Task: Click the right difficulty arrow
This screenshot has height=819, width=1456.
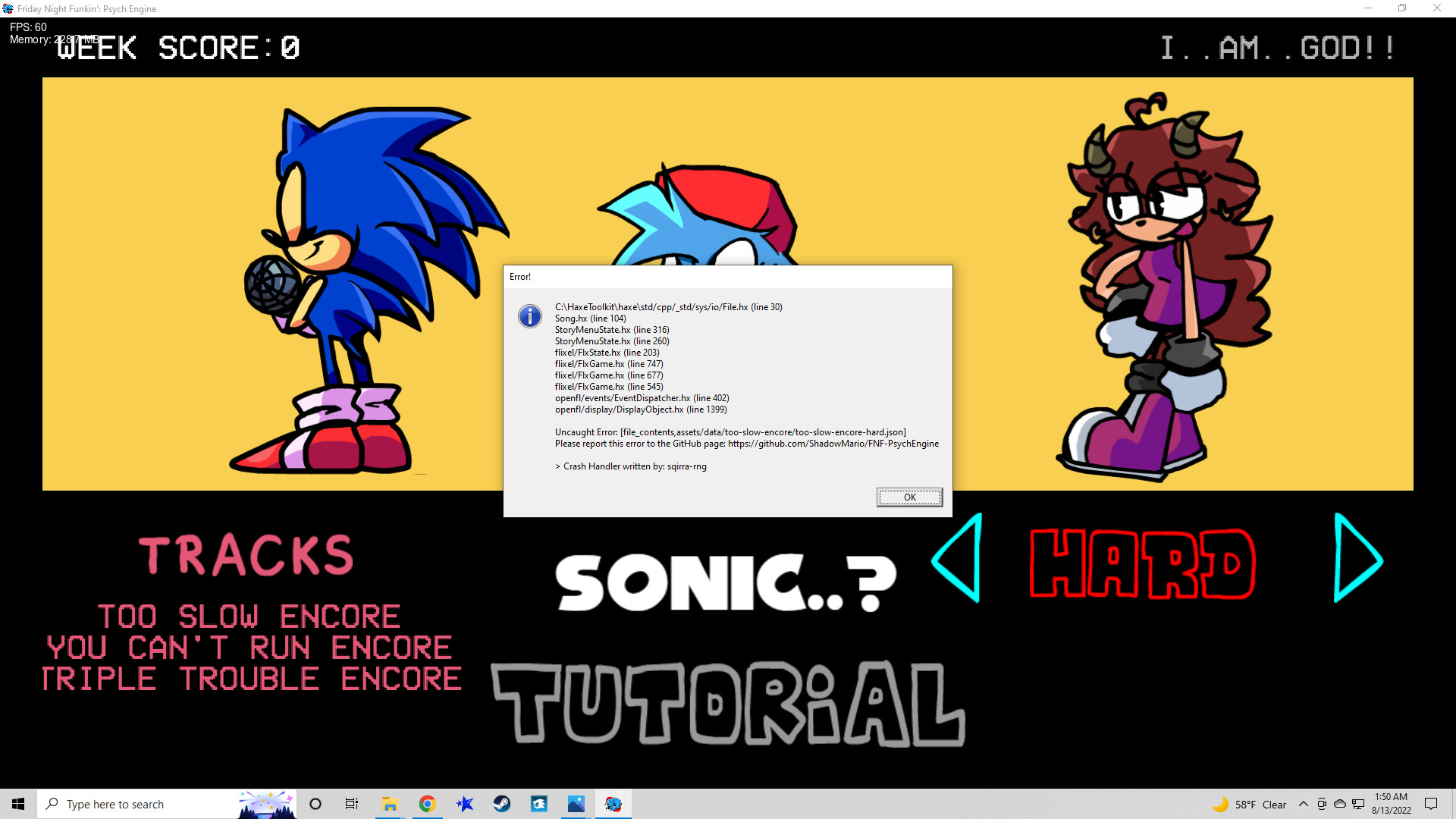Action: pyautogui.click(x=1357, y=558)
